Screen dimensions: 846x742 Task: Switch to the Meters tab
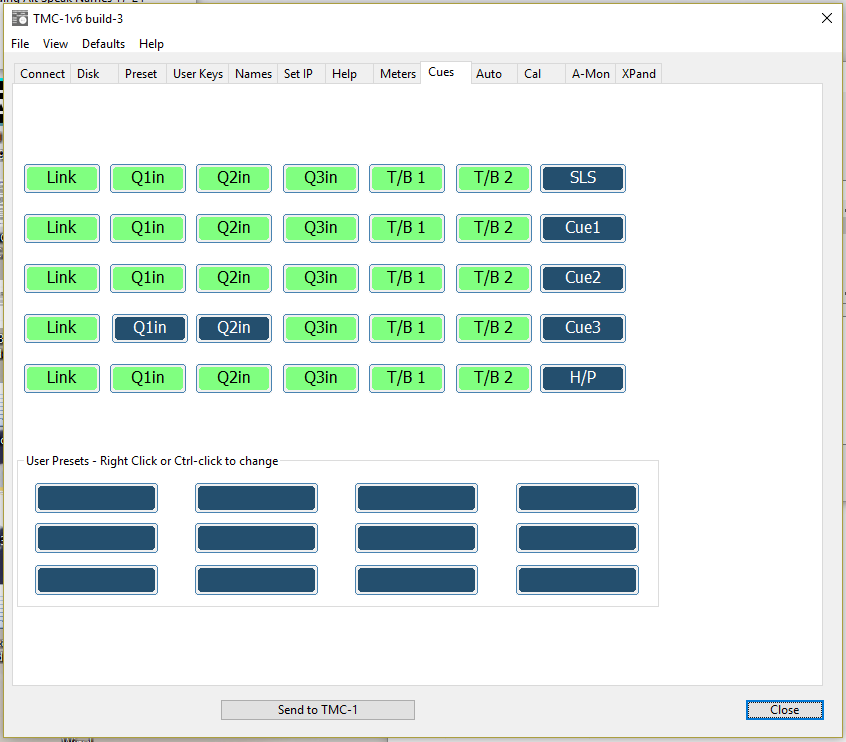point(398,74)
